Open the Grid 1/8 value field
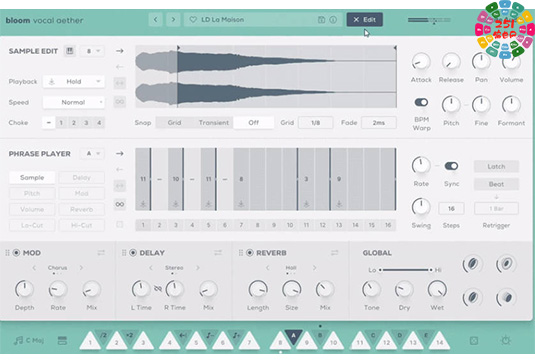 316,122
